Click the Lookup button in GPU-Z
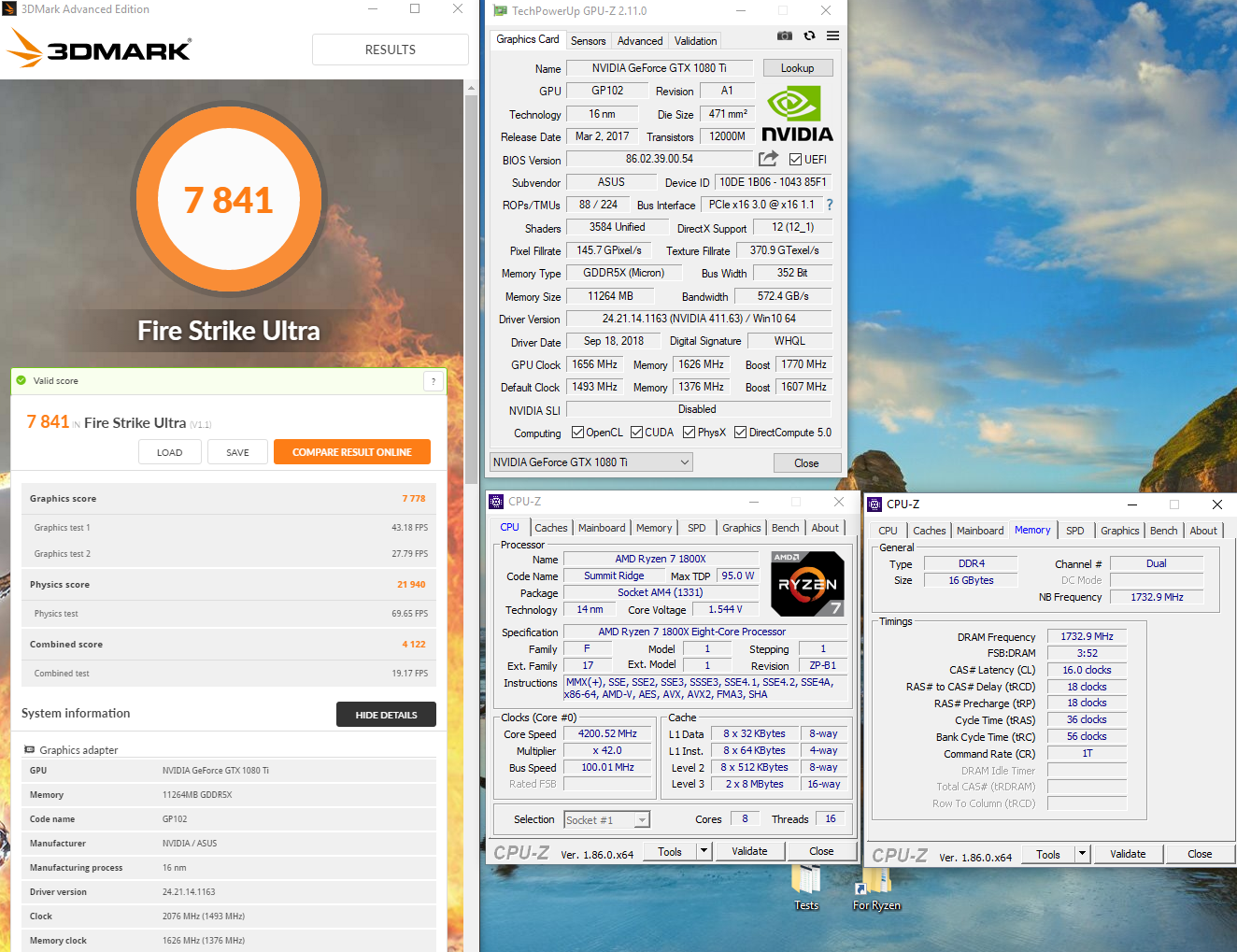 click(798, 68)
